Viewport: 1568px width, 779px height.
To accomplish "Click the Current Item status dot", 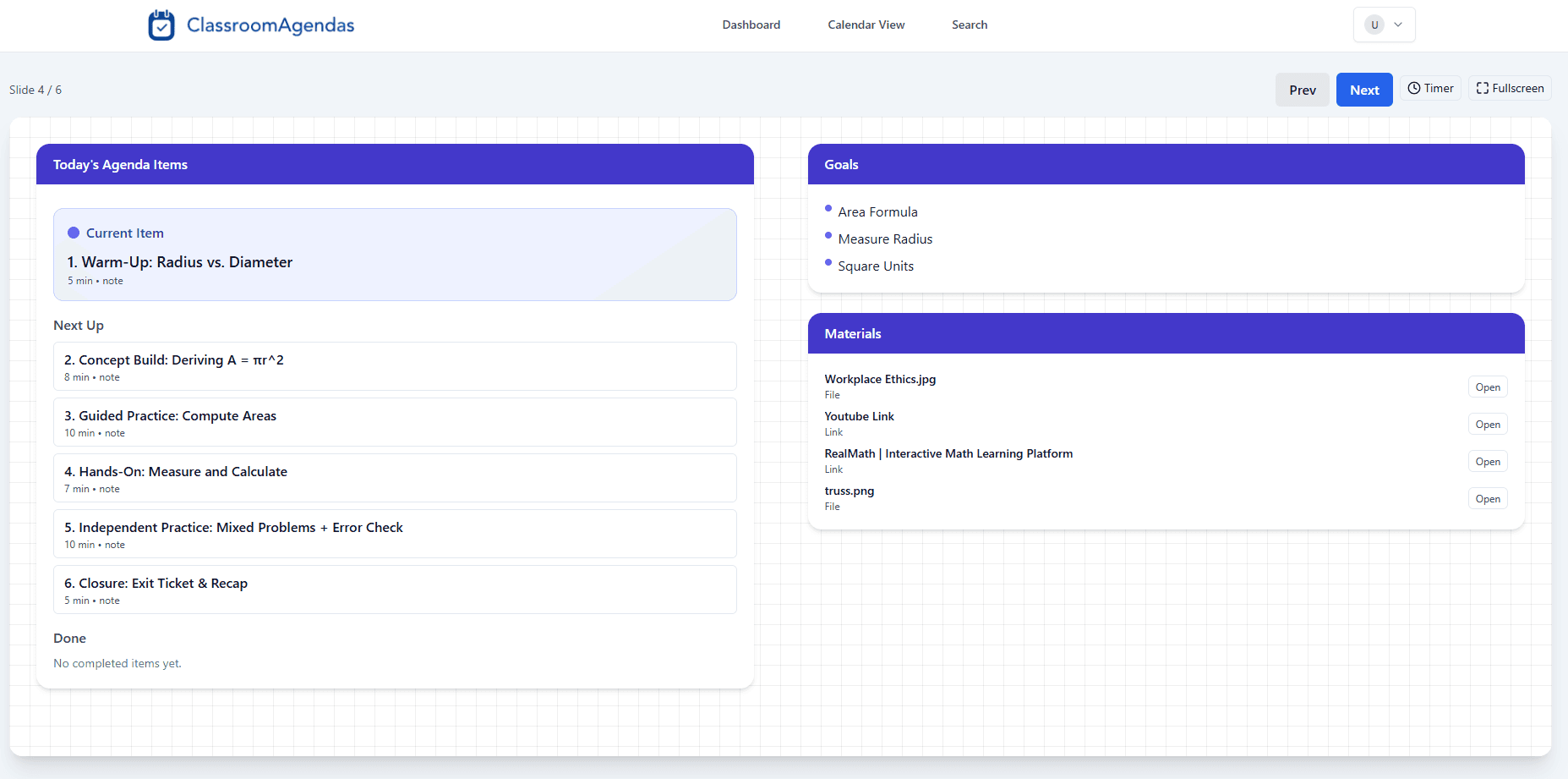I will pyautogui.click(x=74, y=232).
